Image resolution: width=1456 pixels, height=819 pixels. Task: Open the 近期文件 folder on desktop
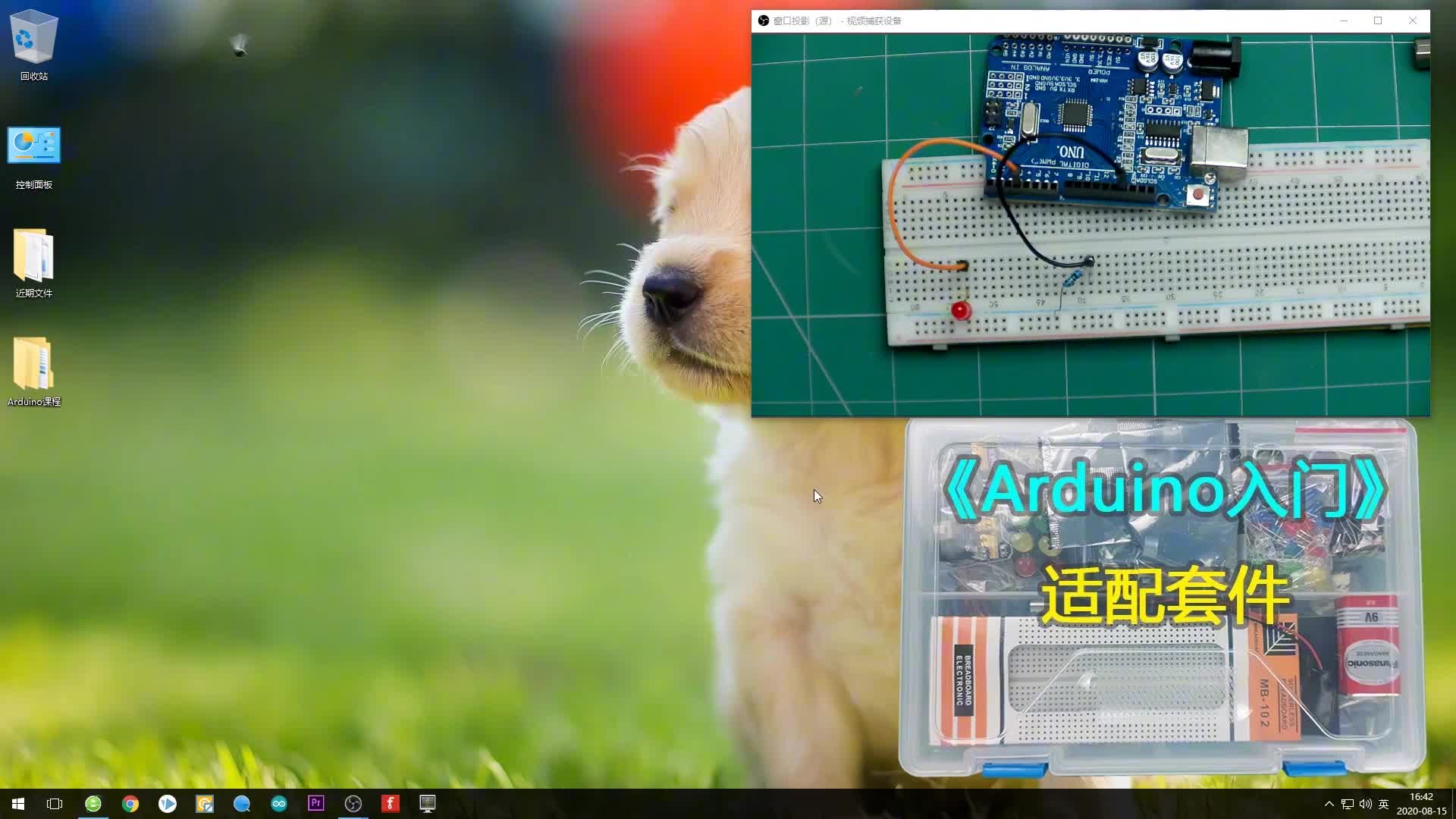33,263
